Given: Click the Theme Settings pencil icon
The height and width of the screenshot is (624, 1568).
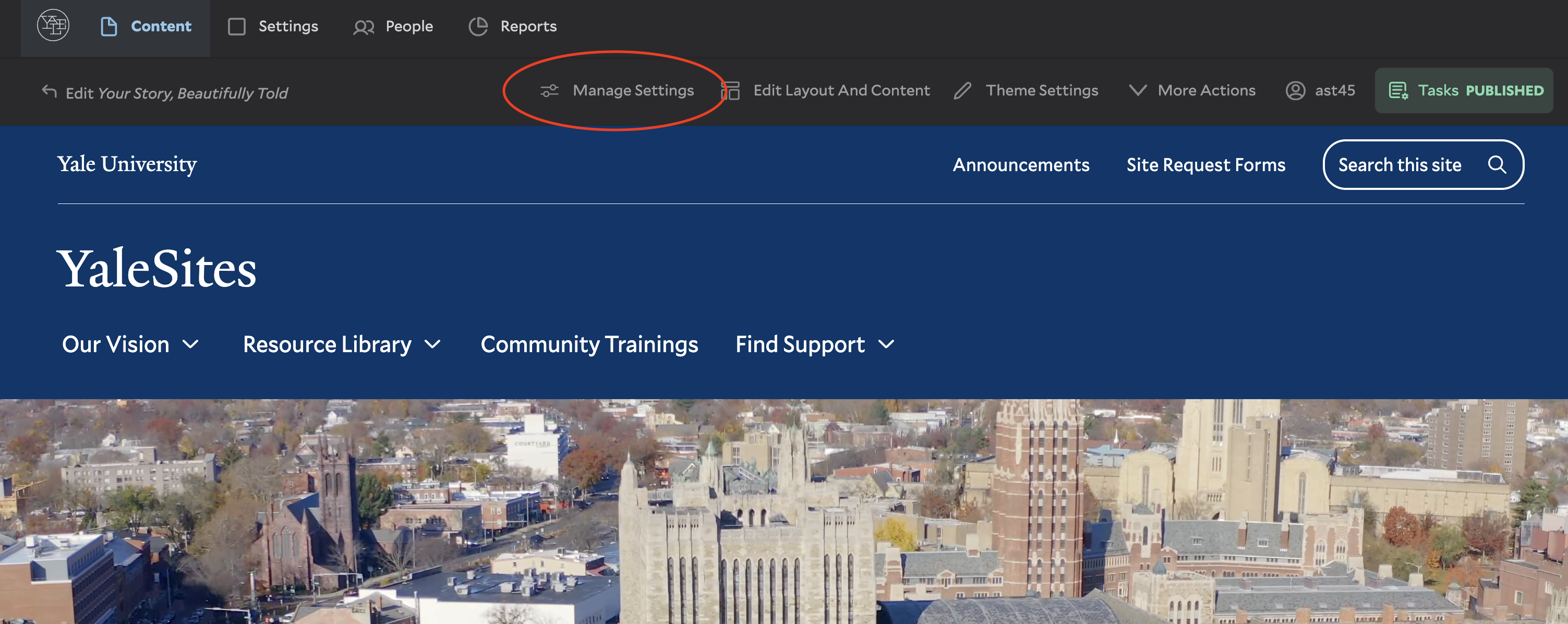Looking at the screenshot, I should point(962,91).
